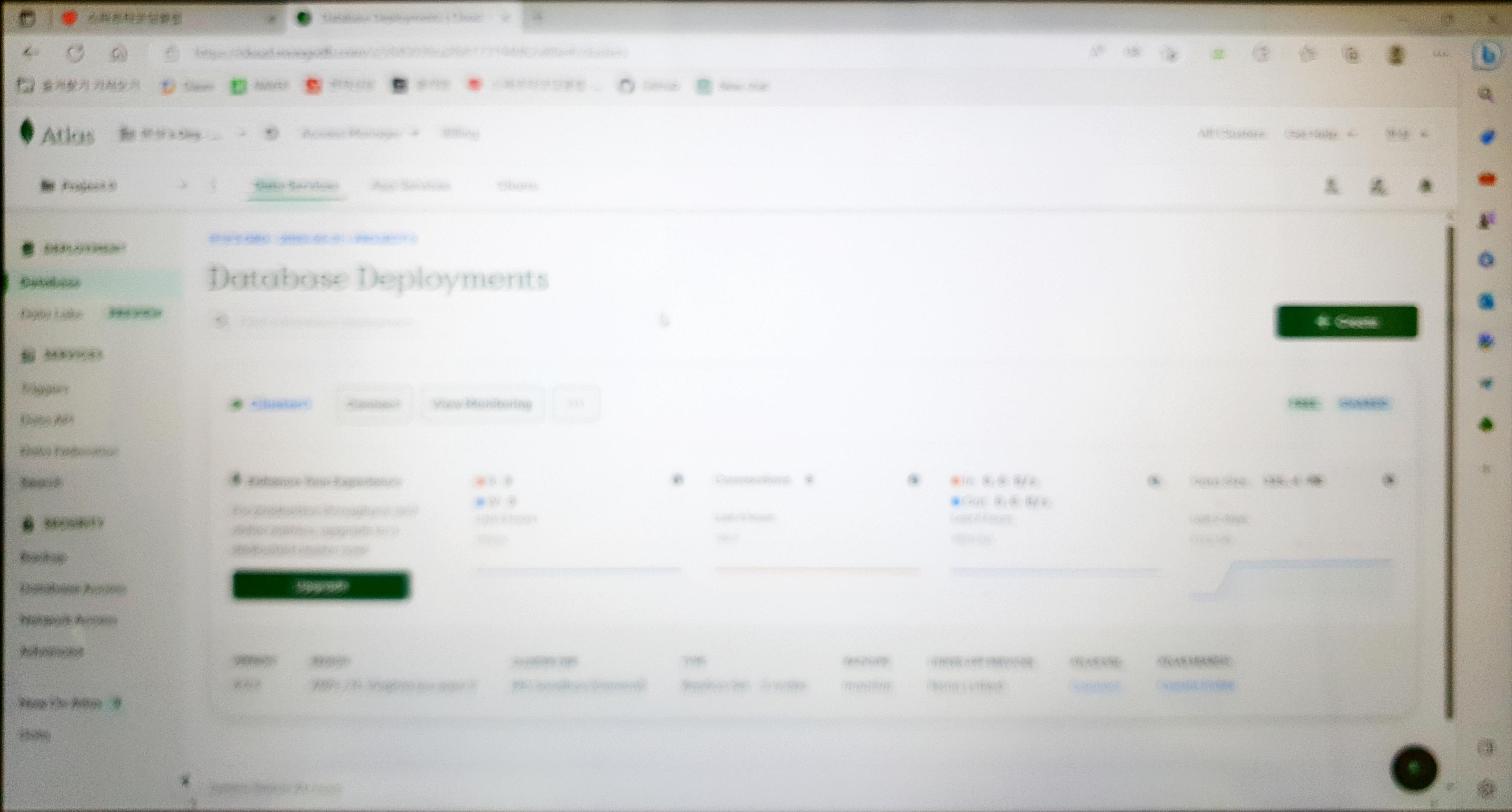Image resolution: width=1512 pixels, height=812 pixels.
Task: Open the GitHub bookmark
Action: (649, 86)
